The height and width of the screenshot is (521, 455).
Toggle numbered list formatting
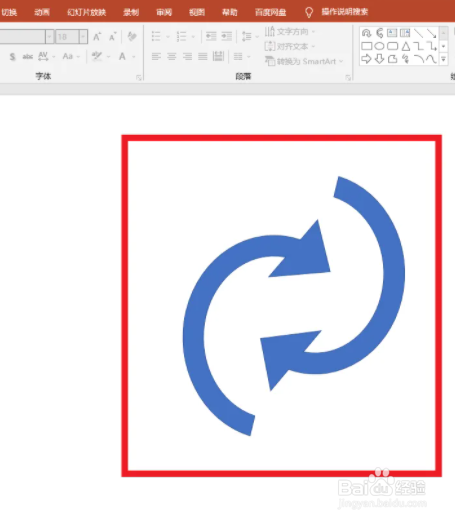(181, 36)
